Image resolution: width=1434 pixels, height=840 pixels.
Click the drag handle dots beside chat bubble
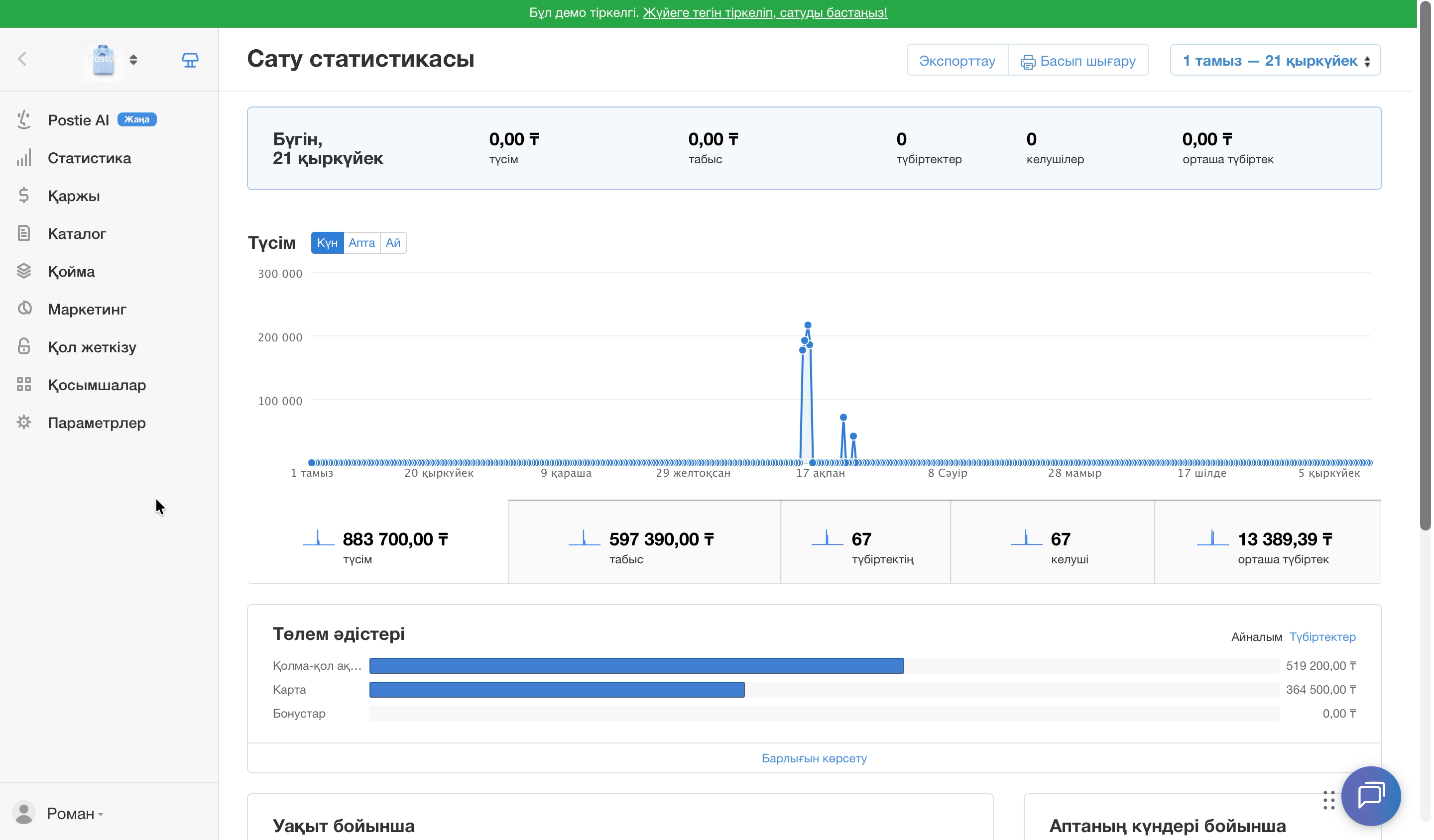point(1329,800)
